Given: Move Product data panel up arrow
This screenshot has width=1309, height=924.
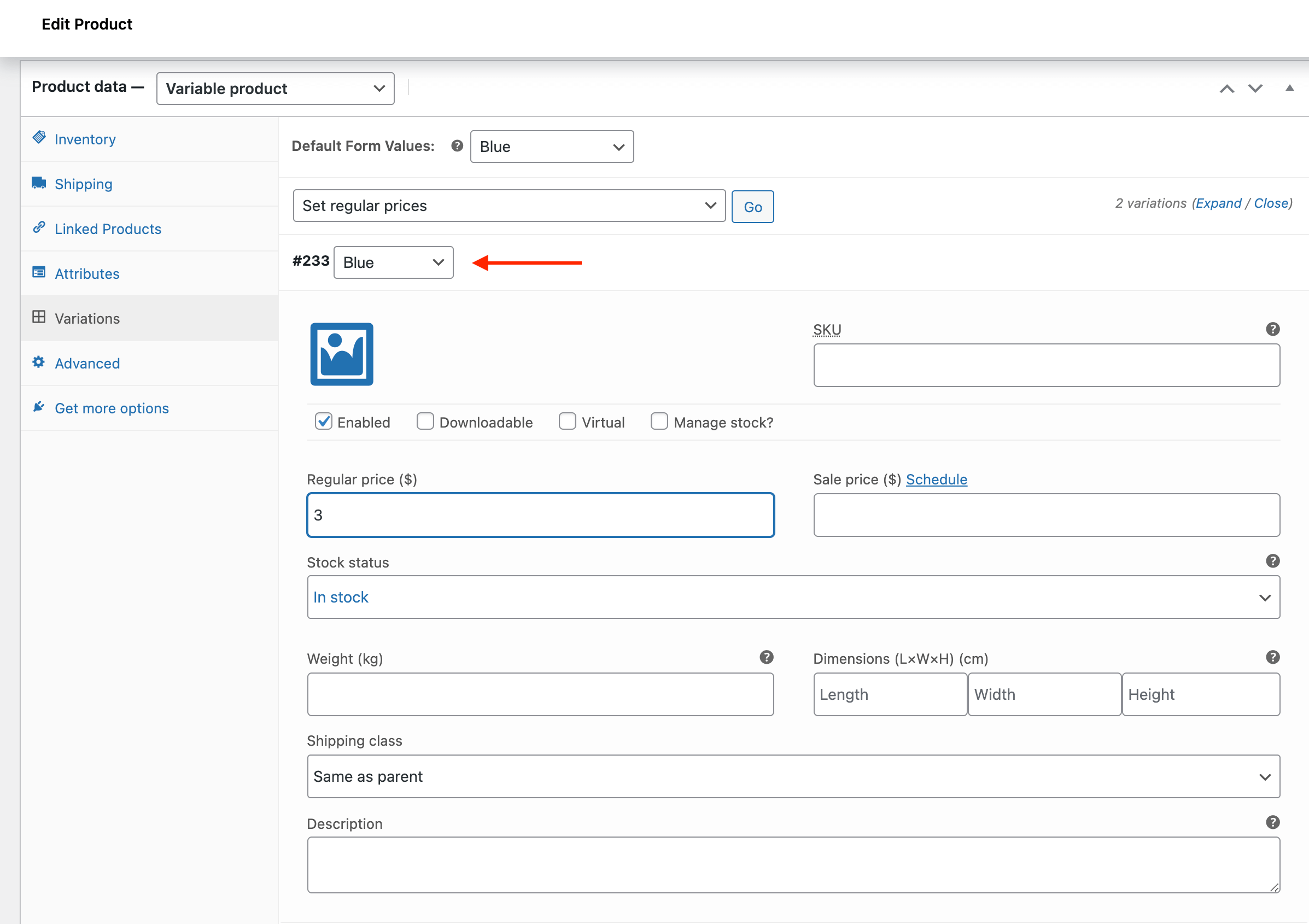Looking at the screenshot, I should 1227,89.
